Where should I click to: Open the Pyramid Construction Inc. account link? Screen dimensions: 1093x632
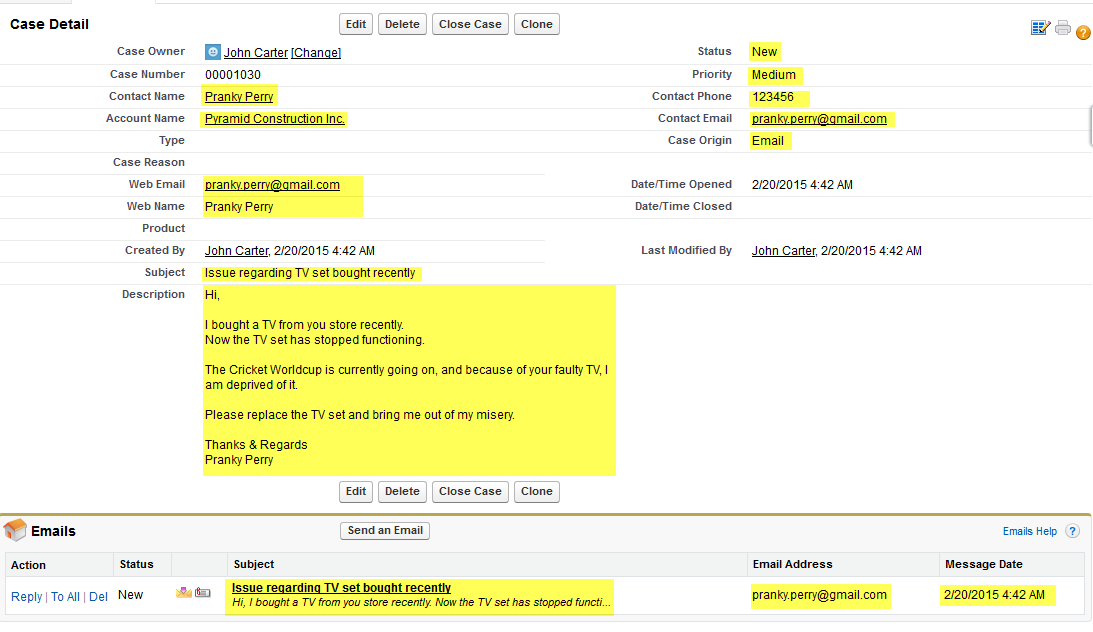tap(275, 119)
